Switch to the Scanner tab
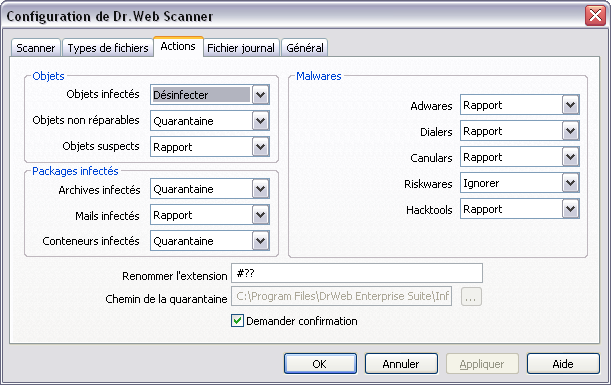Image resolution: width=611 pixels, height=385 pixels. click(35, 48)
